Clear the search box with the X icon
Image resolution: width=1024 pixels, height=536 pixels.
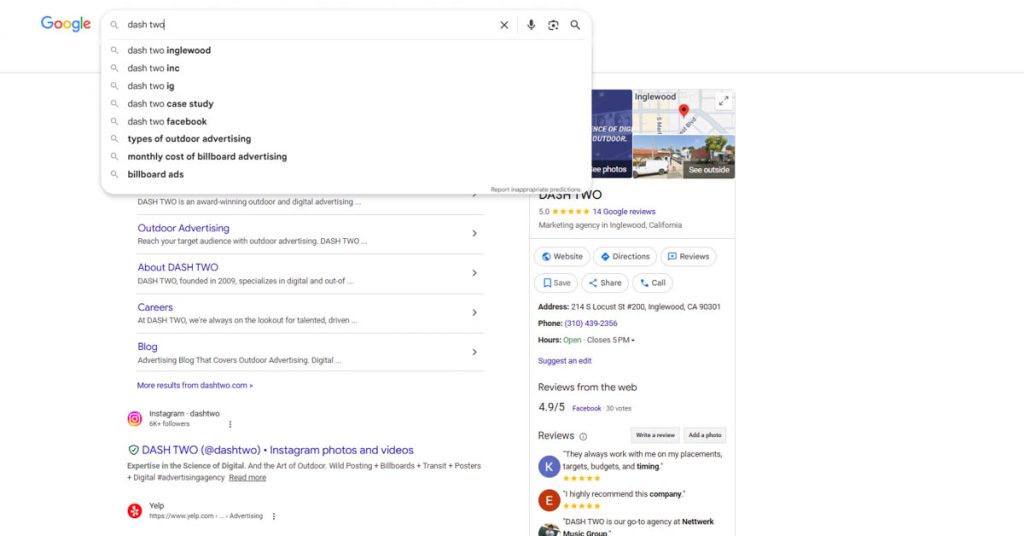[504, 25]
